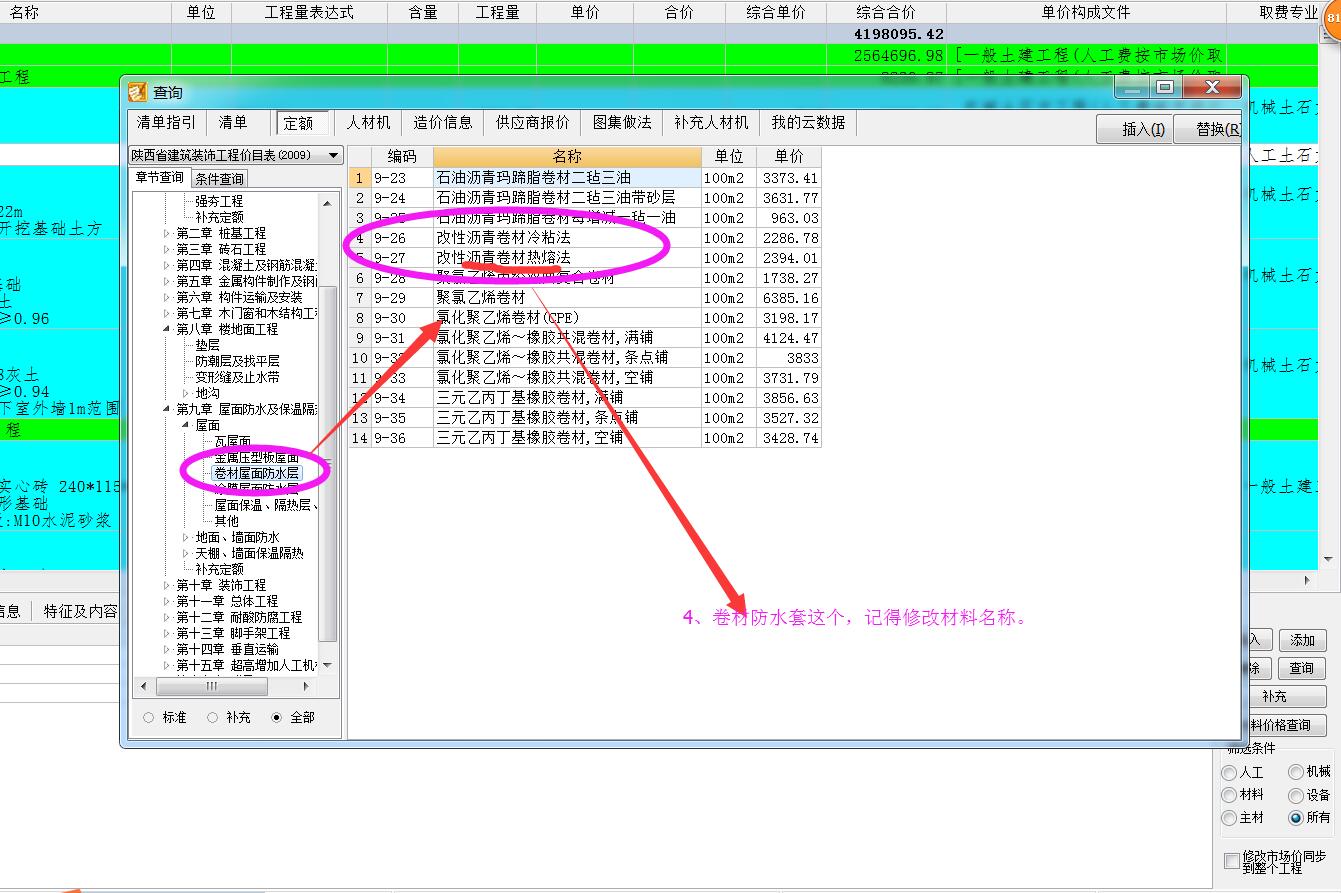Click 综合合价 column header in main window
The width and height of the screenshot is (1341, 893).
click(885, 12)
